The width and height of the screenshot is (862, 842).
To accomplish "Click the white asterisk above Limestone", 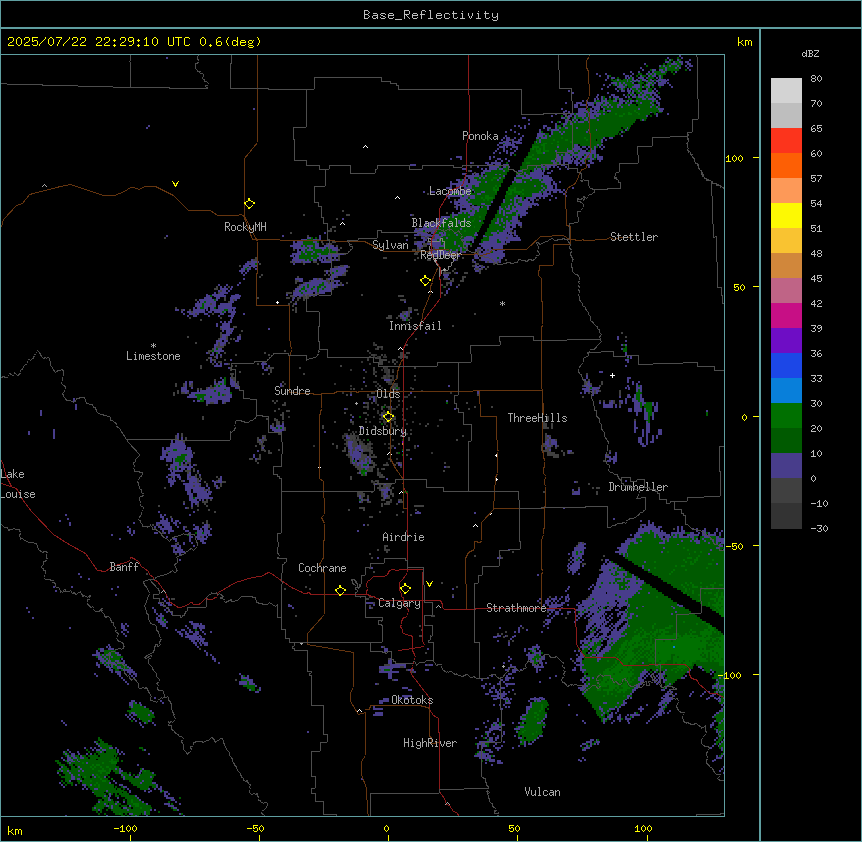I will tap(153, 346).
